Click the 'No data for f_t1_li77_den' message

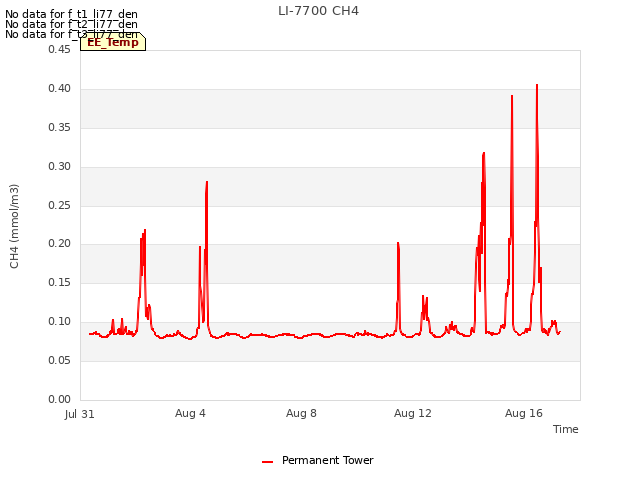coord(71,14)
